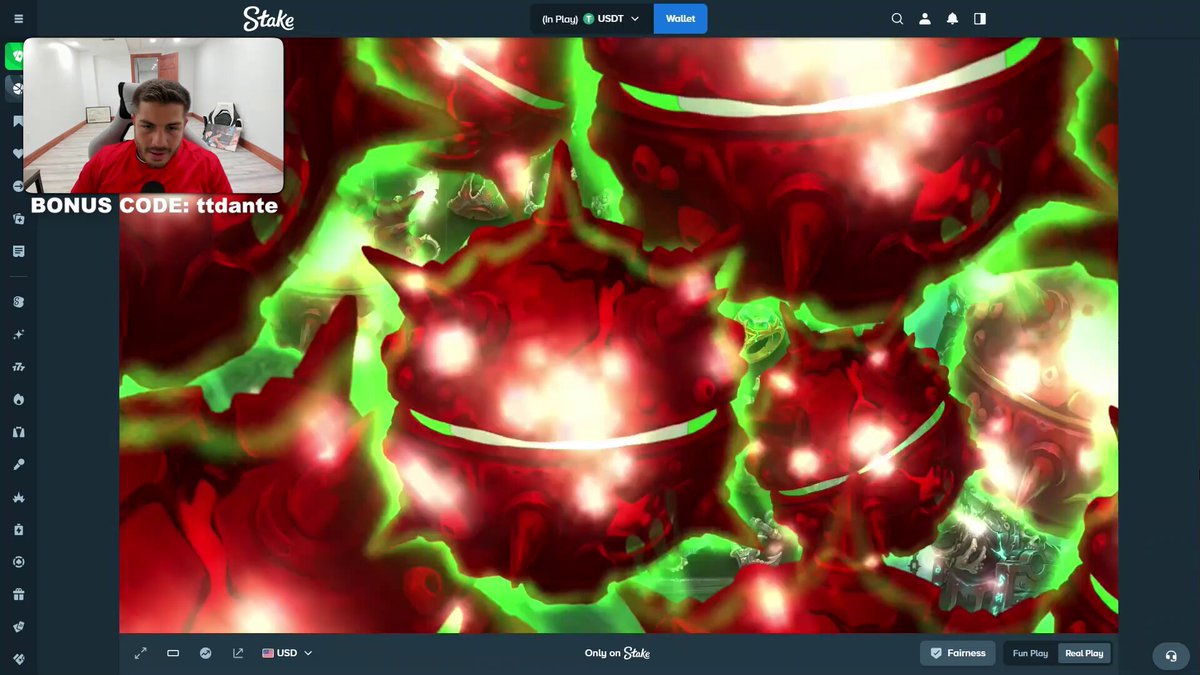
Task: Click the search magnifier icon
Action: (x=897, y=19)
